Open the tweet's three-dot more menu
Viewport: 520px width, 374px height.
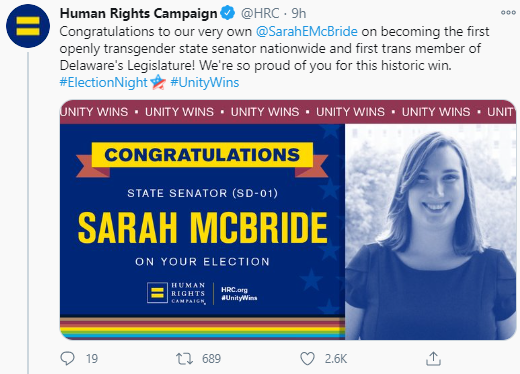508,13
